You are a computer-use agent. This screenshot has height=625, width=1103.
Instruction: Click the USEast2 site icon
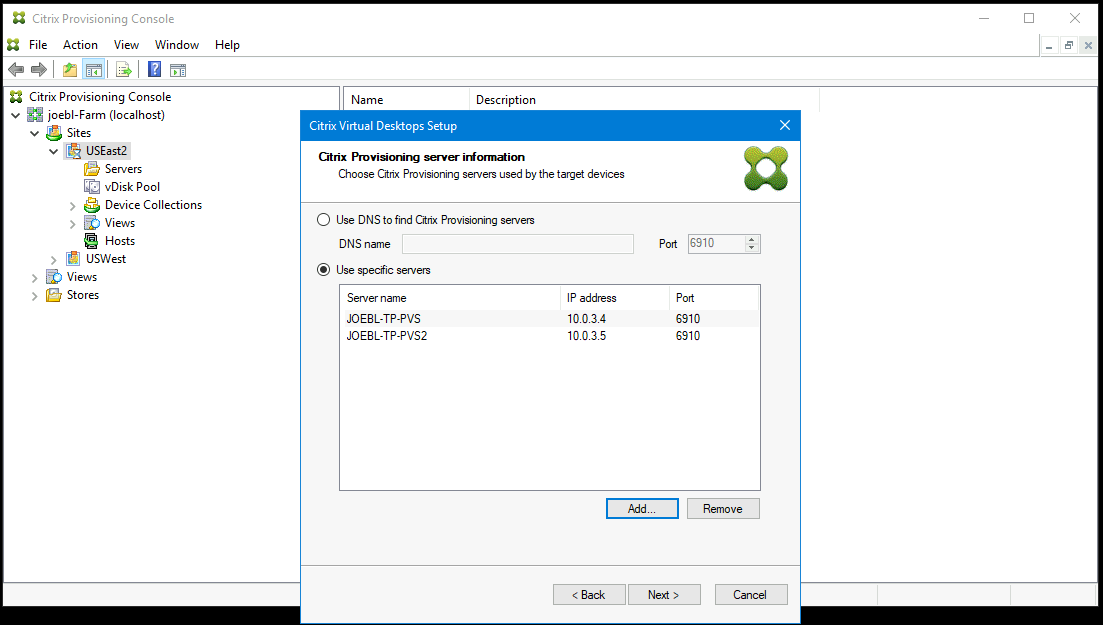tap(73, 151)
